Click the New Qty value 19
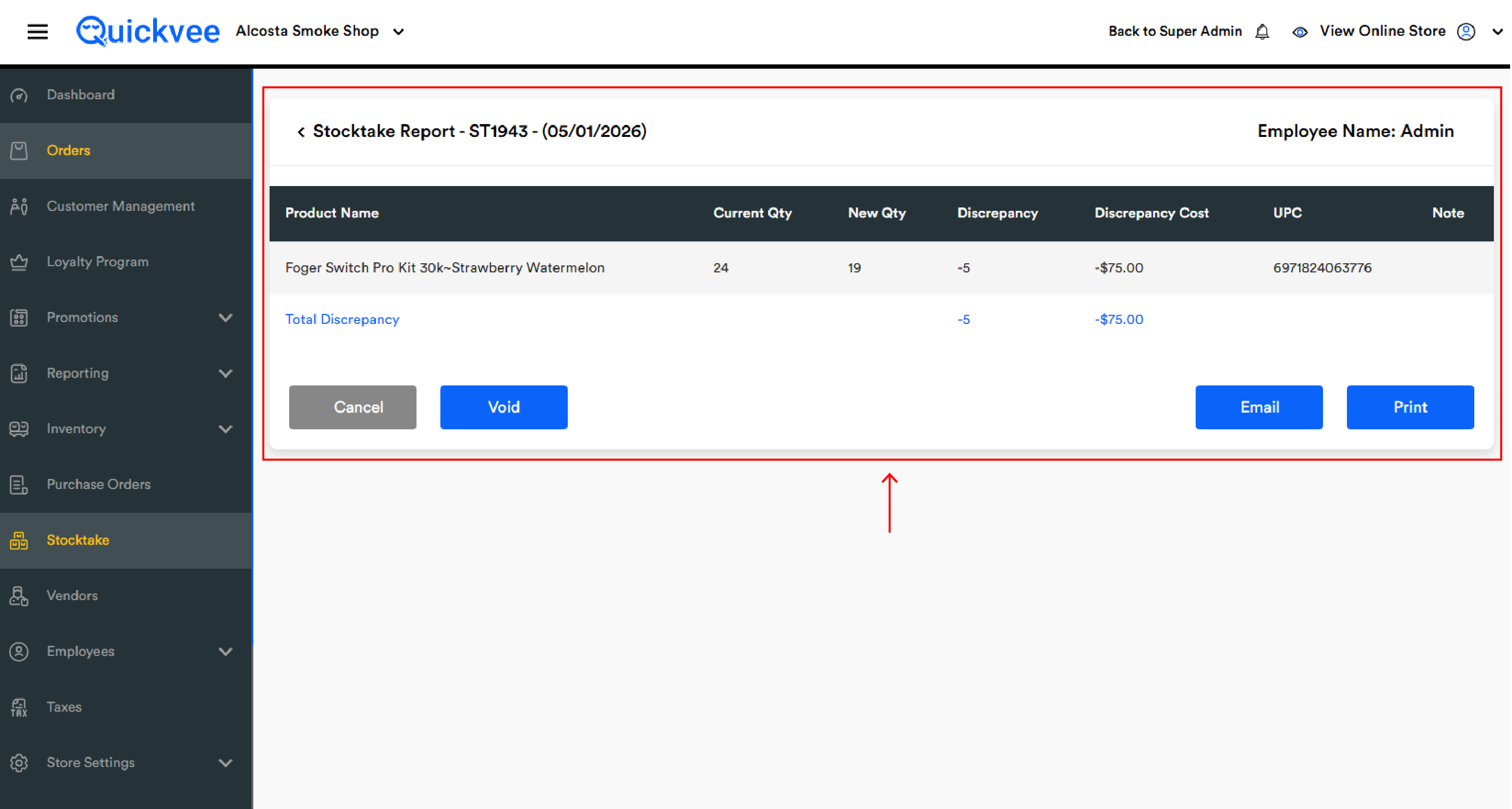 tap(854, 268)
